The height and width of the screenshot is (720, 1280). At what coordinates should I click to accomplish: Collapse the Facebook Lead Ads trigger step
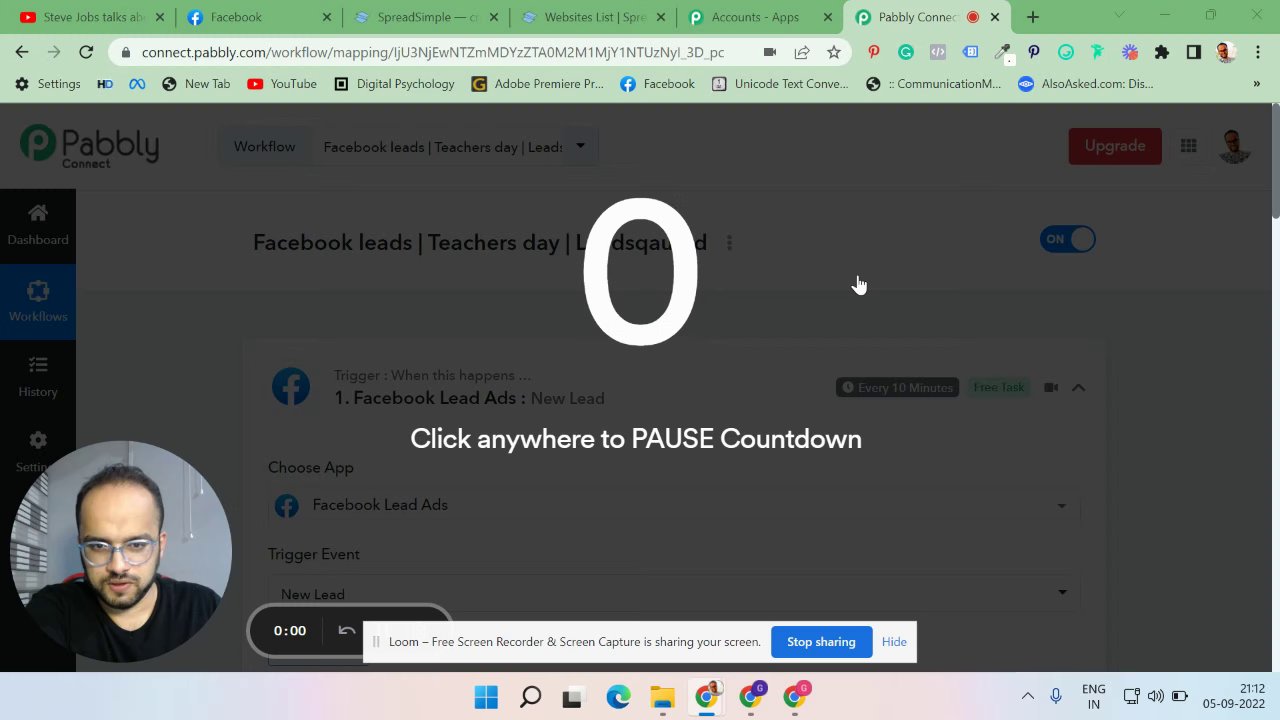click(1078, 387)
